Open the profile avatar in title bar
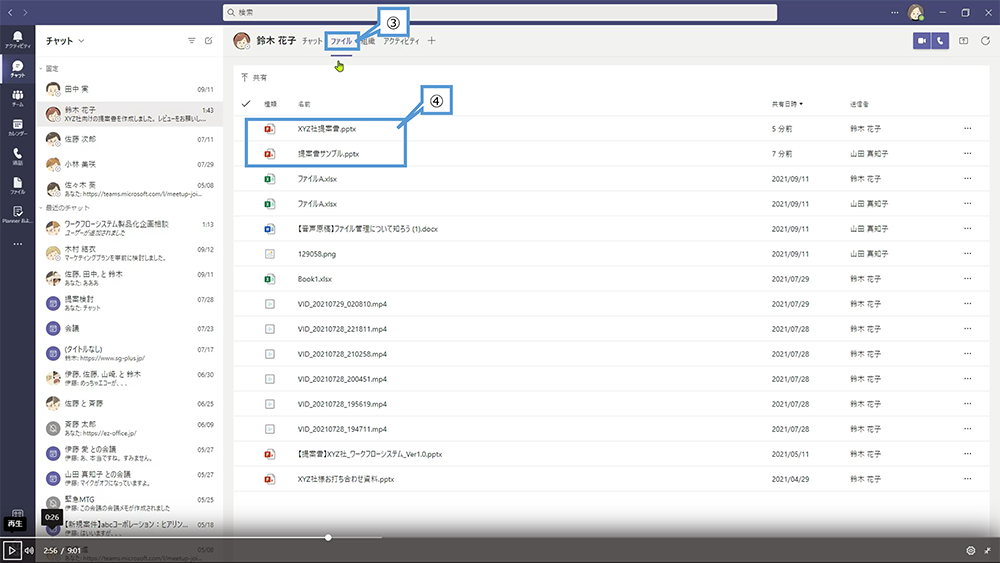This screenshot has width=1000, height=563. click(916, 12)
